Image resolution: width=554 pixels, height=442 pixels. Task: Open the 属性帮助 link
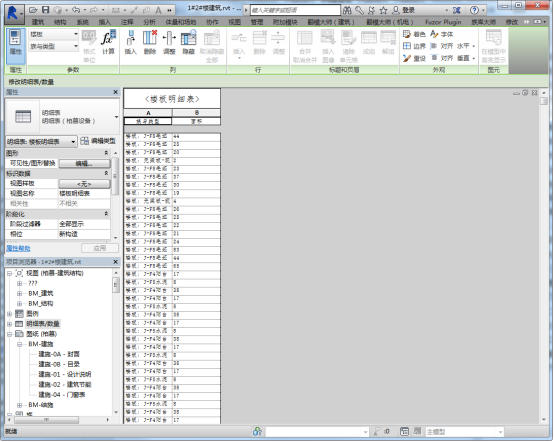(18, 248)
